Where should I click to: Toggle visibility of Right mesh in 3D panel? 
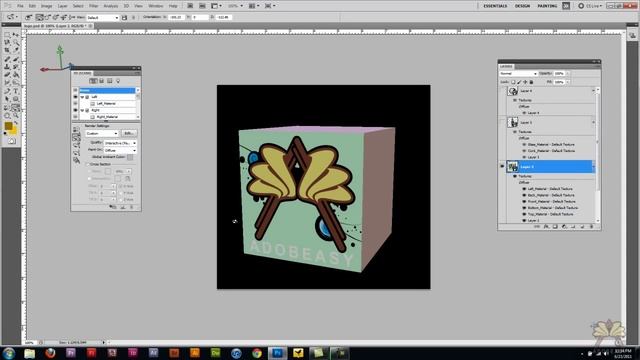75,110
